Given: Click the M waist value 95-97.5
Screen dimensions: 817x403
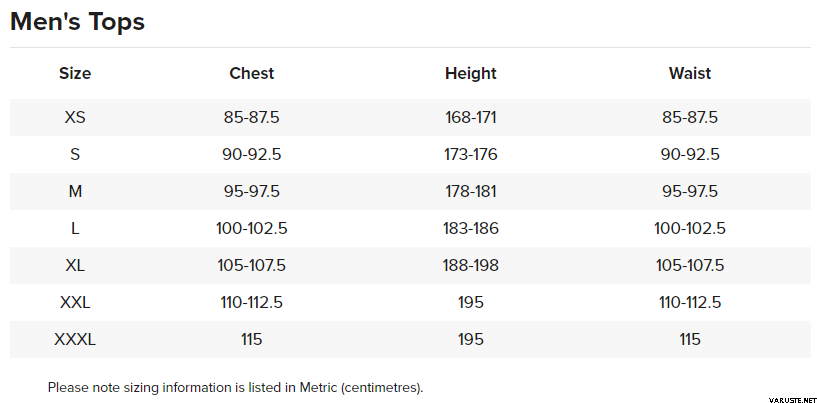Looking at the screenshot, I should point(690,191).
